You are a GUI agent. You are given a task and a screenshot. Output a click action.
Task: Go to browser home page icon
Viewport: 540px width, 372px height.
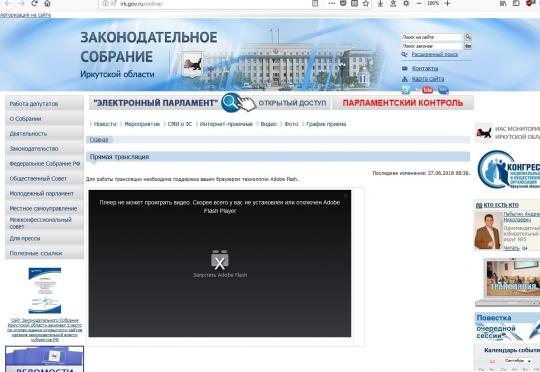click(47, 3)
